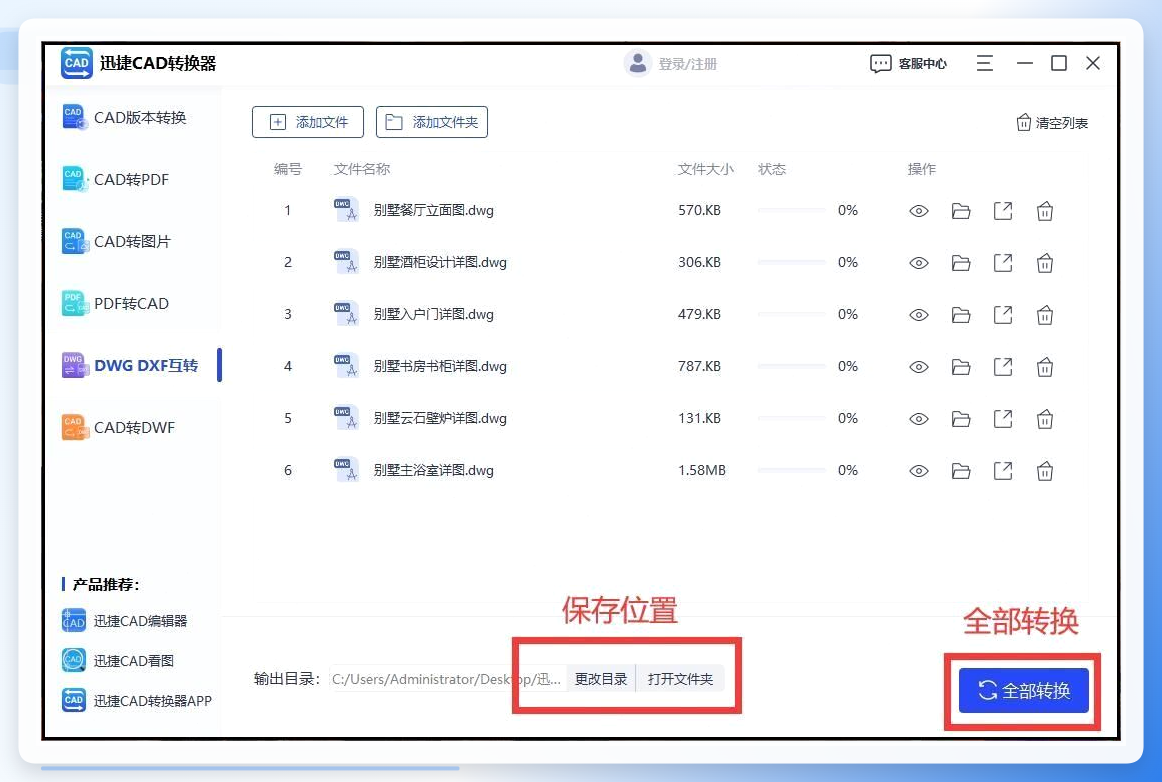Viewport: 1162px width, 782px height.
Task: Start conversion with 全部转换 button
Action: tap(1023, 691)
